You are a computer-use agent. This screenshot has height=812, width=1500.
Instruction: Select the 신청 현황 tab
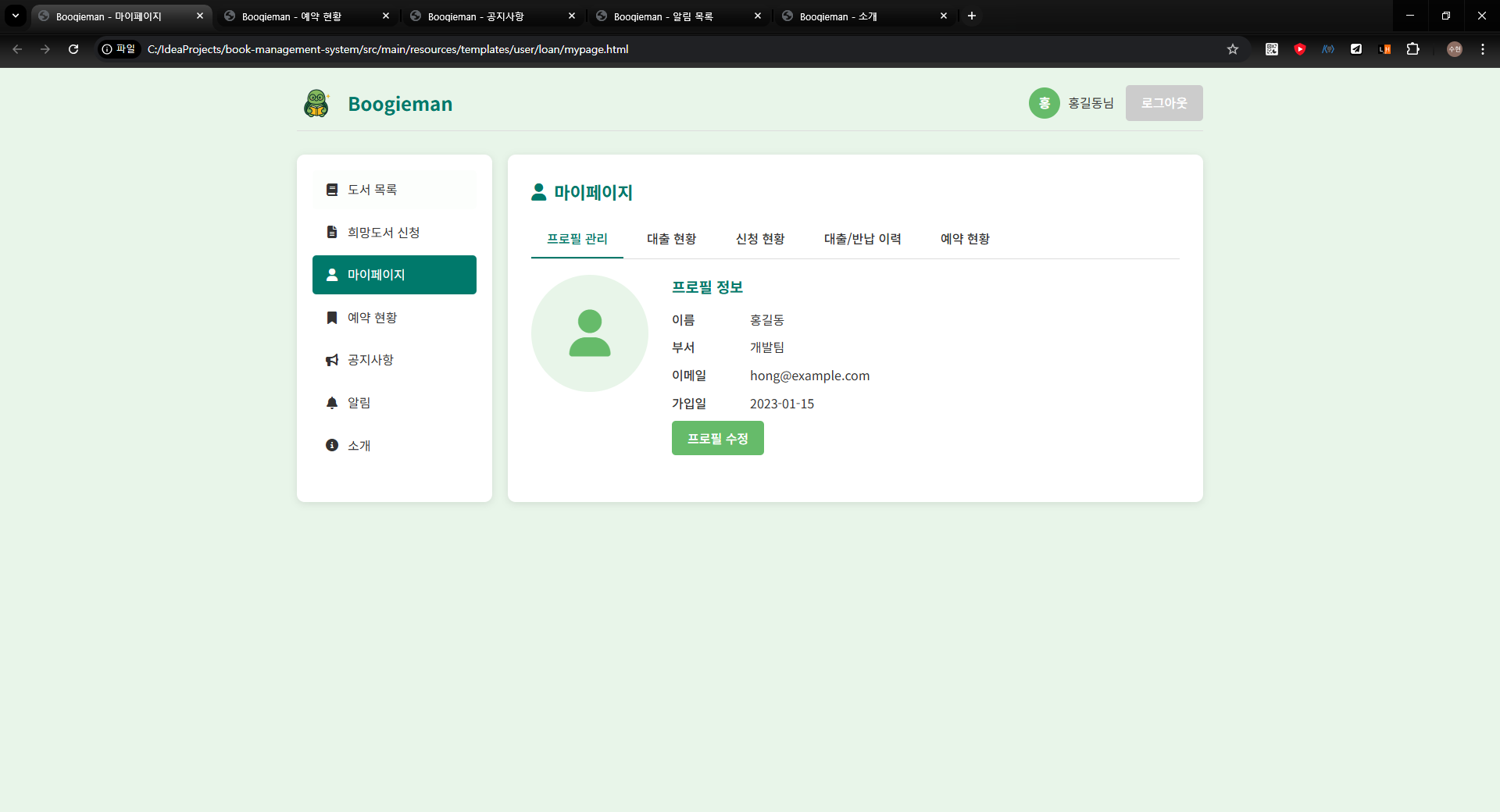click(x=759, y=239)
